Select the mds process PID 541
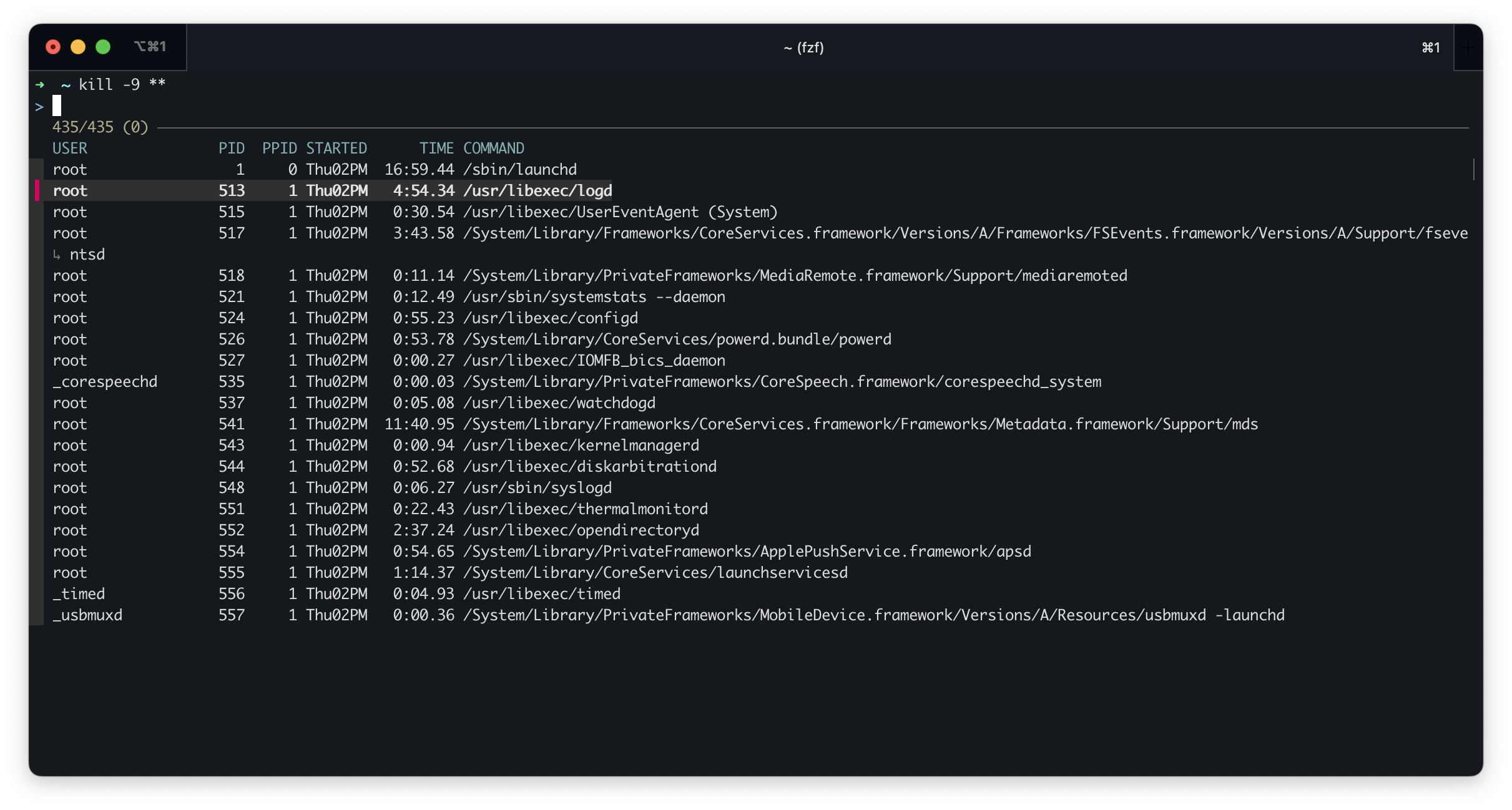This screenshot has height=810, width=1512. click(x=859, y=424)
